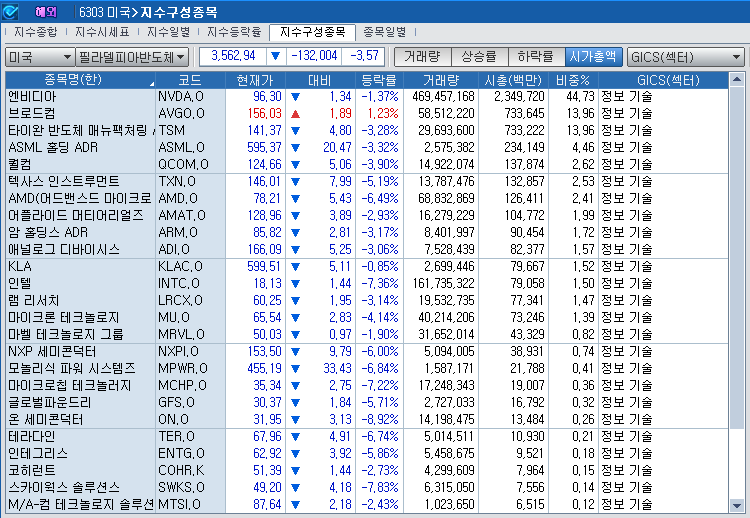This screenshot has height=518, width=750.
Task: Click the scrollbar up arrow
Action: pyautogui.click(x=737, y=79)
